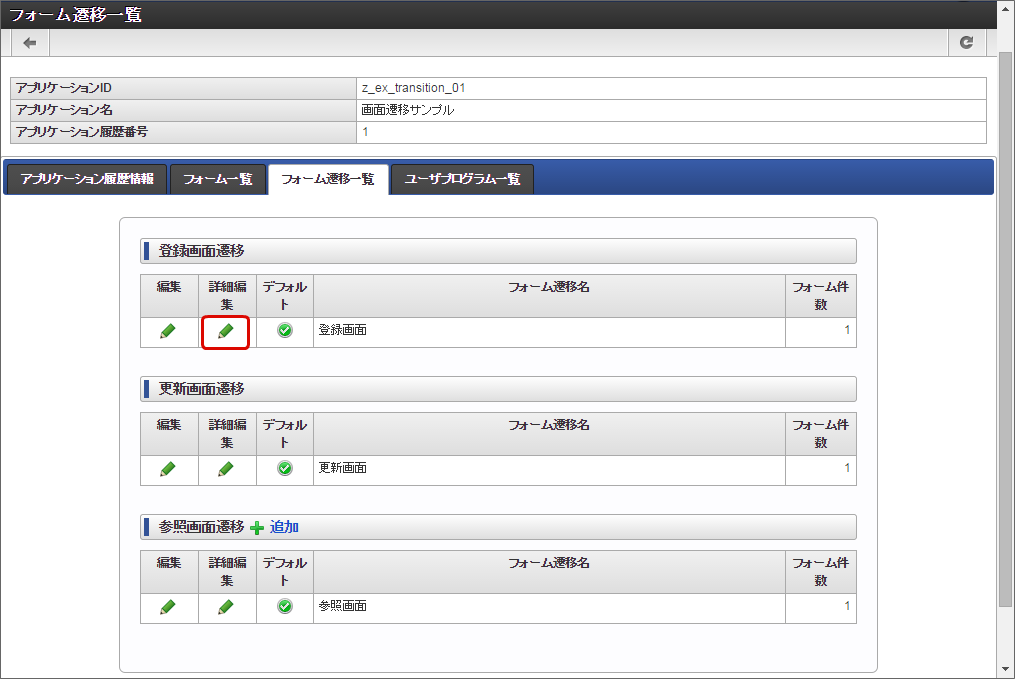Click the アプリケーション名 label cell
This screenshot has height=679, width=1015.
pos(183,110)
